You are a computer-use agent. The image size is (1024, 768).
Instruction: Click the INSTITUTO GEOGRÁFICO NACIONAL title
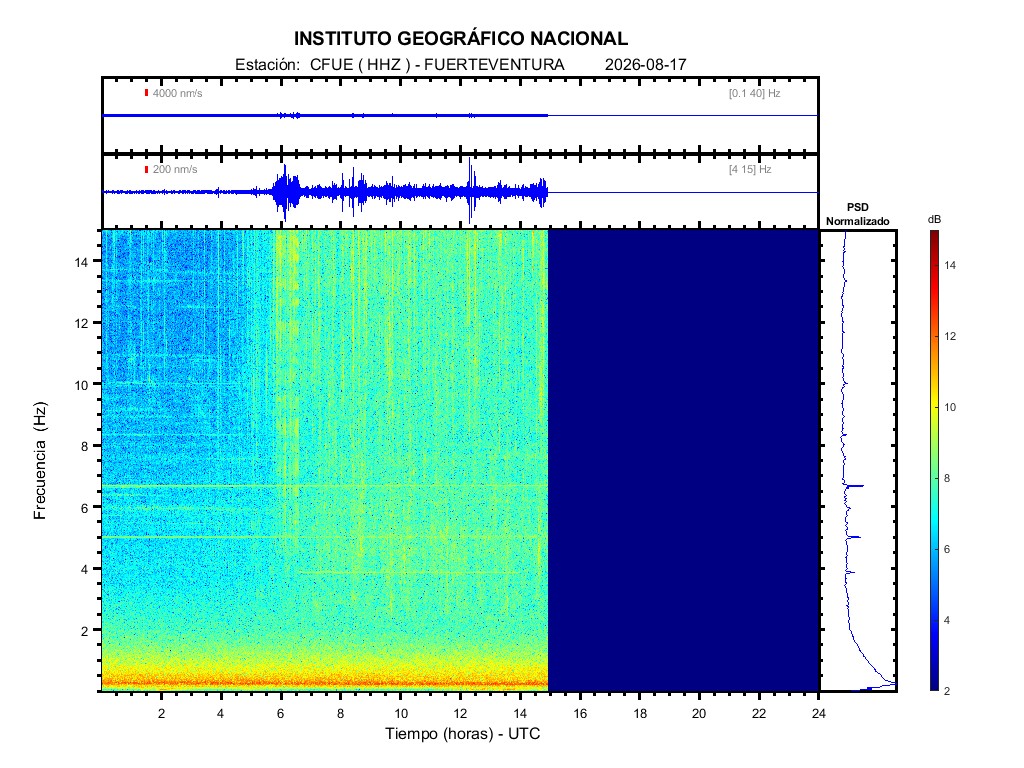click(460, 39)
